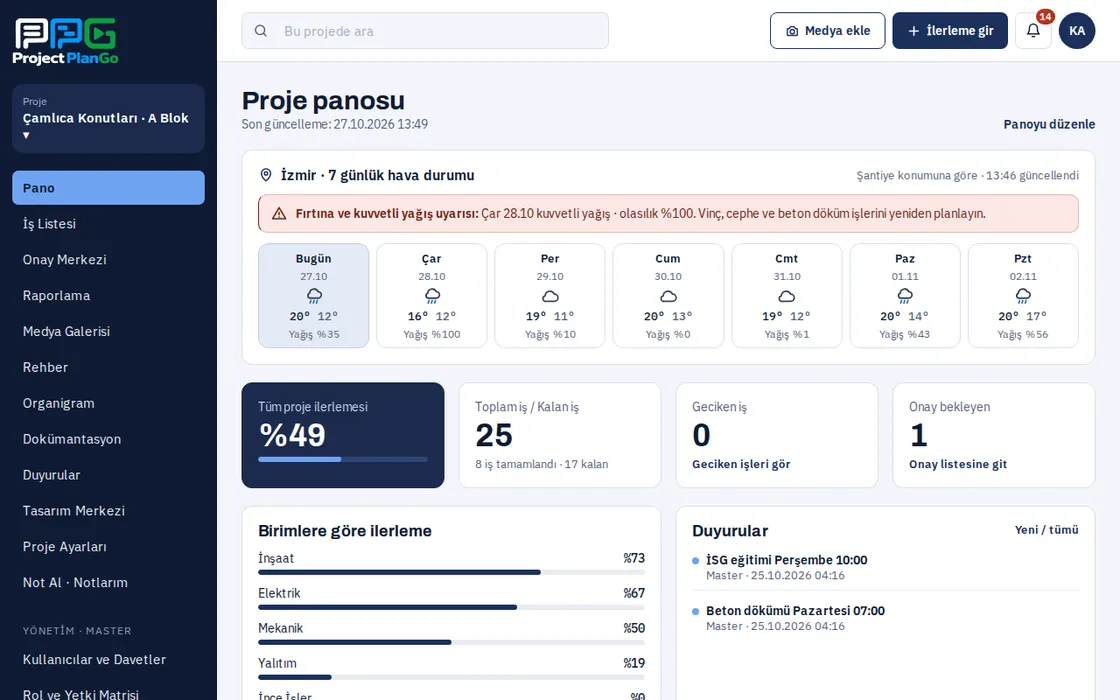Screen dimensions: 1120x700
Task: Open Rehber from the sidebar
Action: [109, 367]
